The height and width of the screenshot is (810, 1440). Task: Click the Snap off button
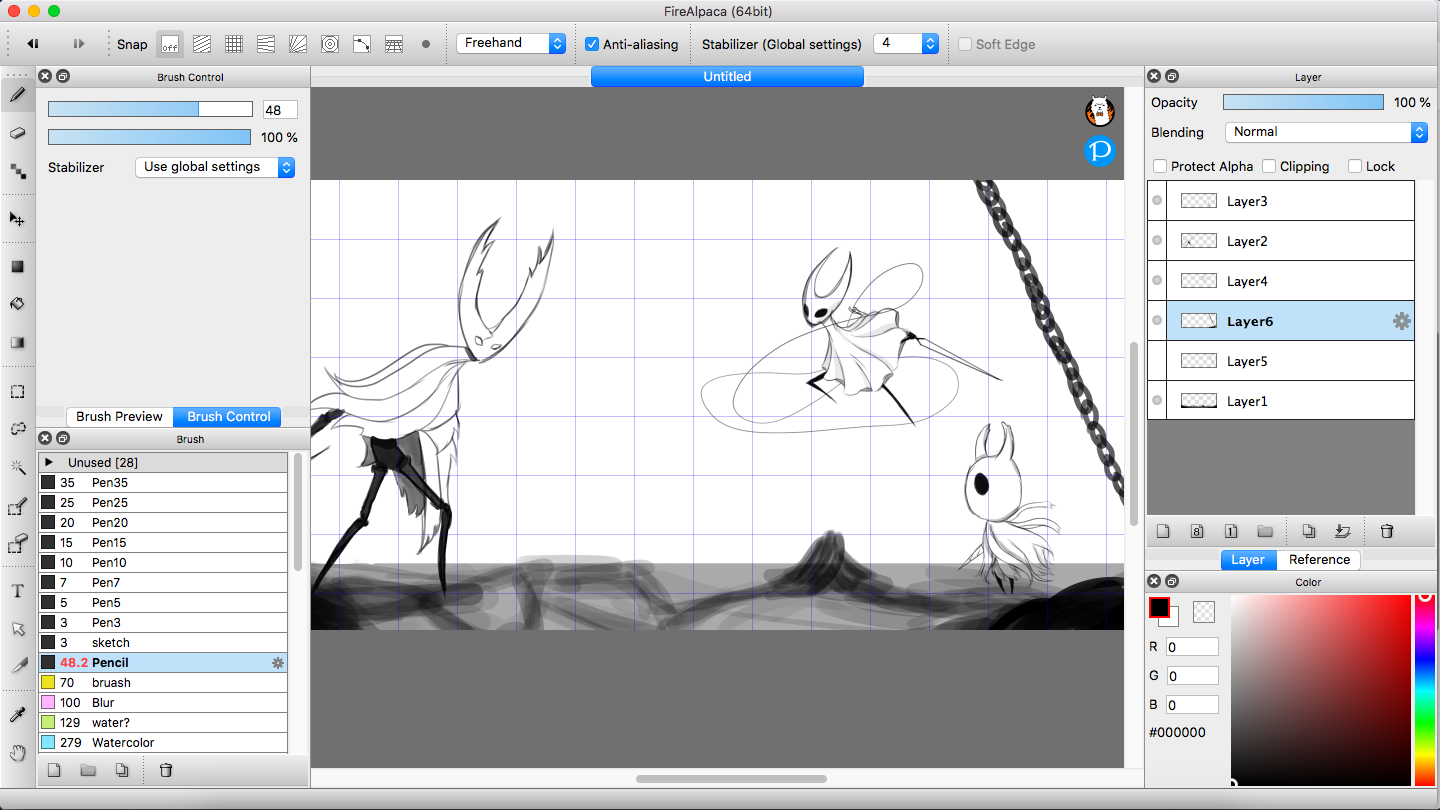pyautogui.click(x=170, y=44)
